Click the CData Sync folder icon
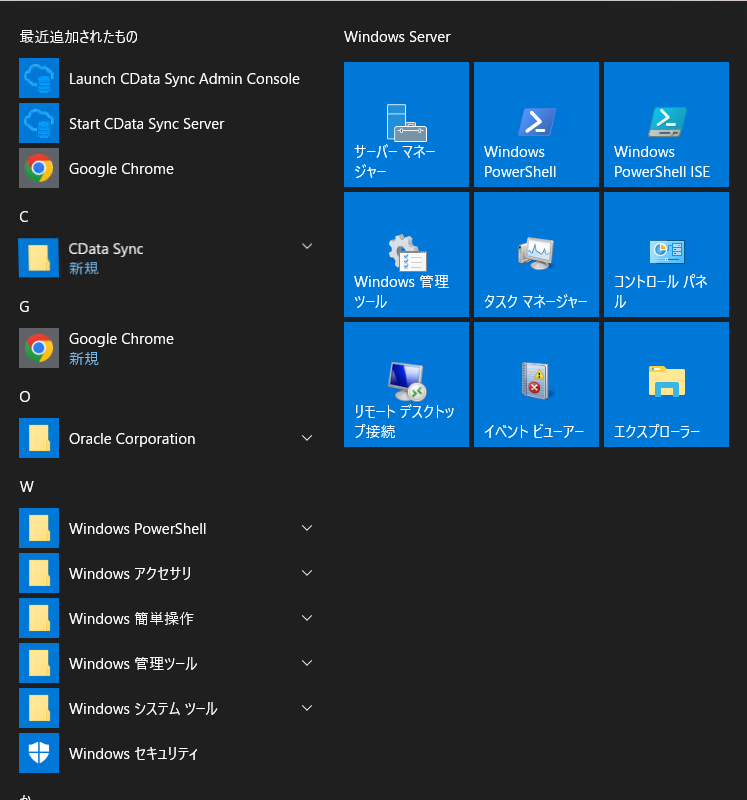 click(x=39, y=258)
